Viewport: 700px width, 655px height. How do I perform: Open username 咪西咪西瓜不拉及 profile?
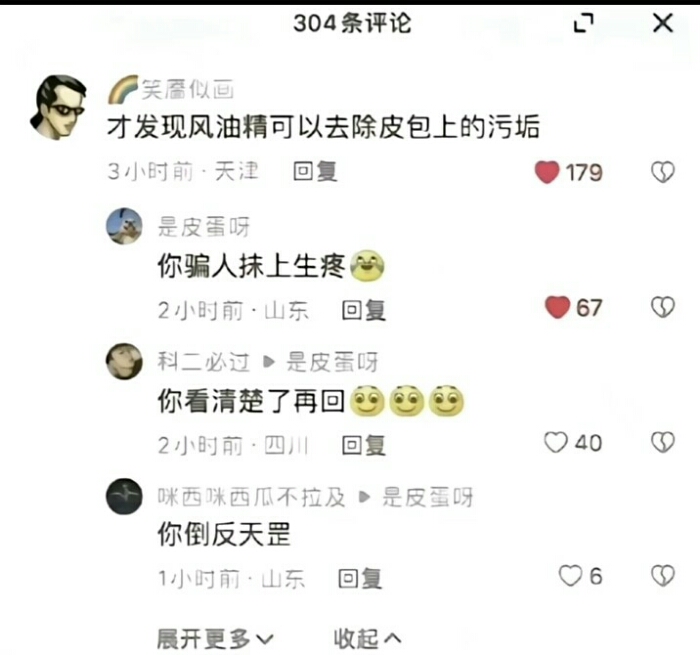[251, 497]
